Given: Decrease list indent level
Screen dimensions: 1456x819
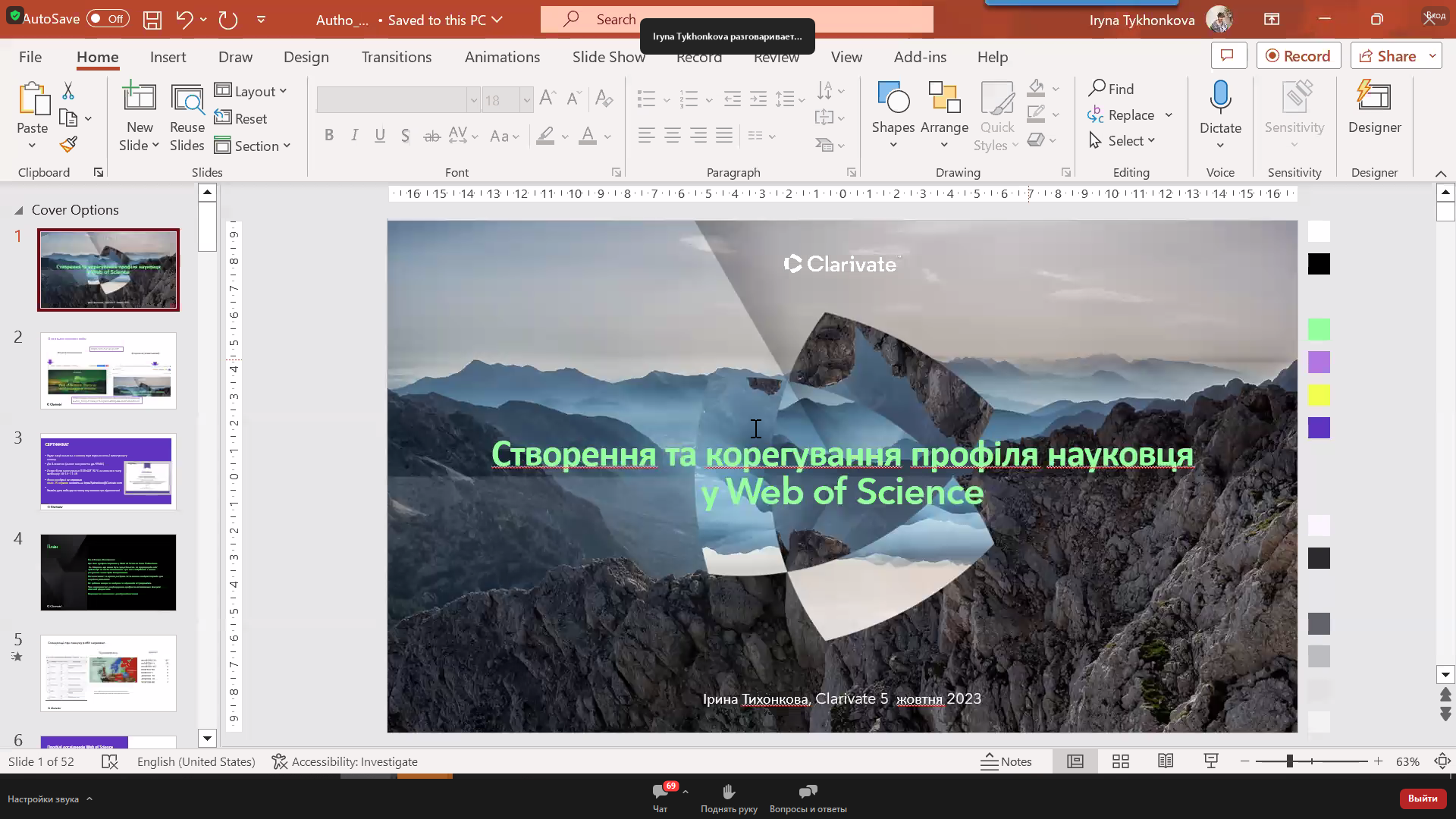Looking at the screenshot, I should pos(732,98).
